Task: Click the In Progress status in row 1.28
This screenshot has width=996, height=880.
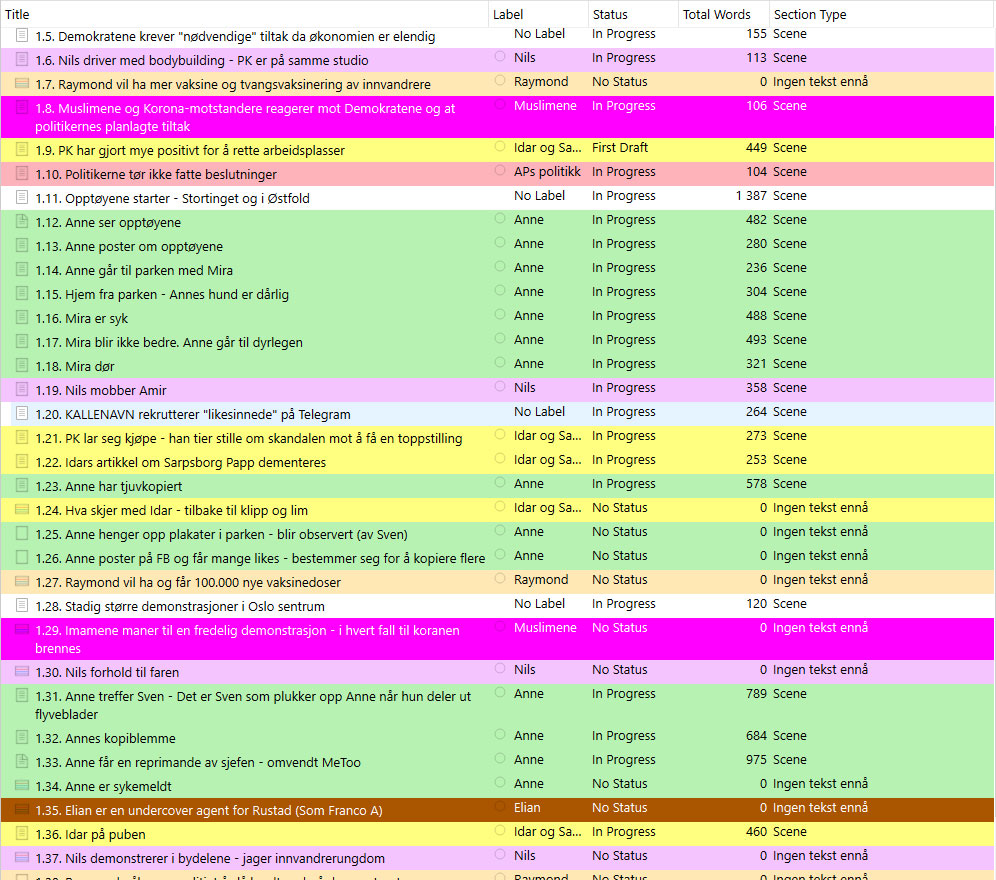Action: 624,604
